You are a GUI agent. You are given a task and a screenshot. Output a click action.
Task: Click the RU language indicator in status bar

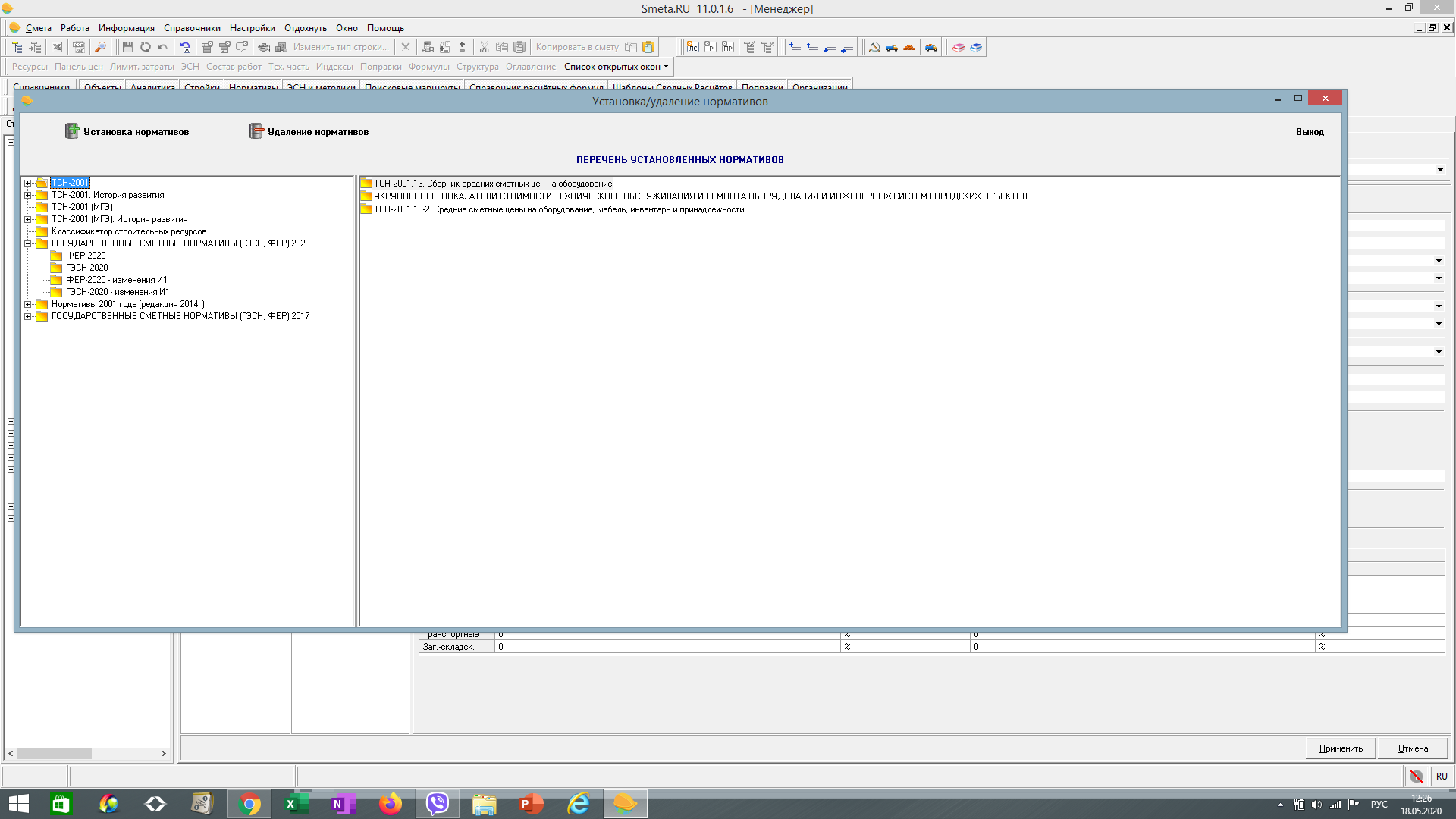(1442, 776)
